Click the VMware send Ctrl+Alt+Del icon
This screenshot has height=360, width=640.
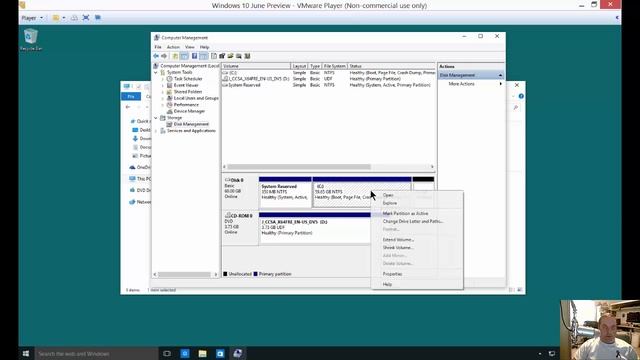click(x=74, y=18)
